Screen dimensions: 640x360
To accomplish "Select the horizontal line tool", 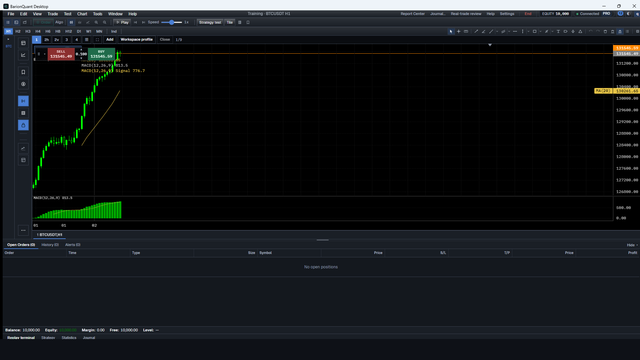I will 515,31.
